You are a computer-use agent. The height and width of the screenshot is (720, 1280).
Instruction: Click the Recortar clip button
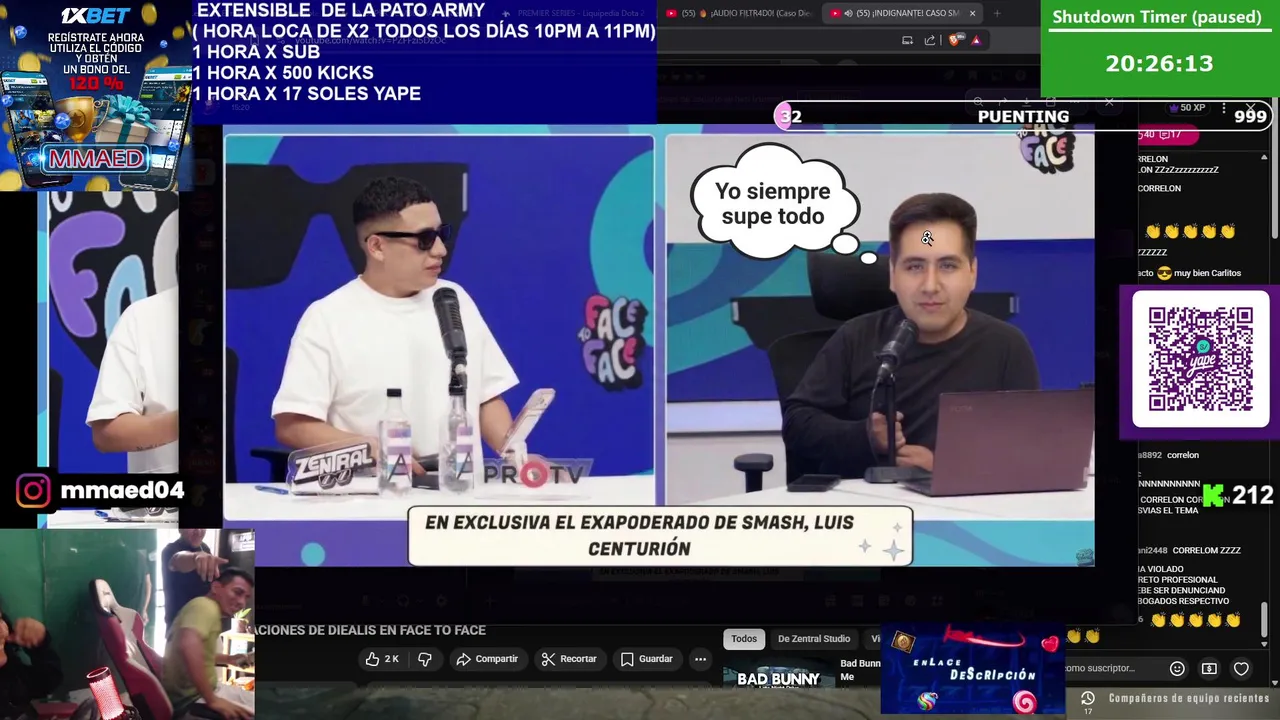pyautogui.click(x=569, y=659)
